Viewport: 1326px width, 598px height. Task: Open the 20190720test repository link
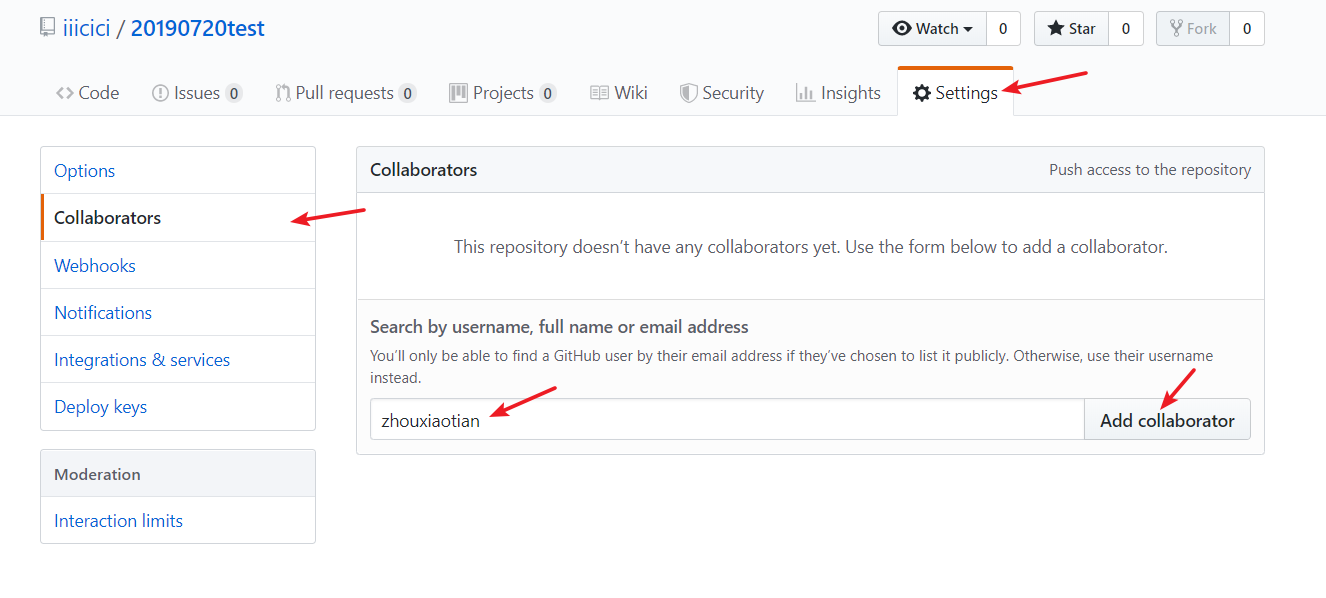point(198,28)
